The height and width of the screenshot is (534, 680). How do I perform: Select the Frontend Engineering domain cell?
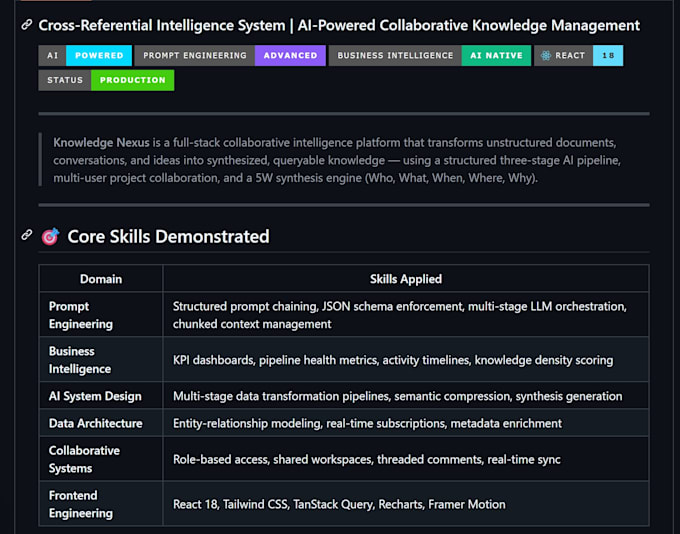pyautogui.click(x=101, y=504)
